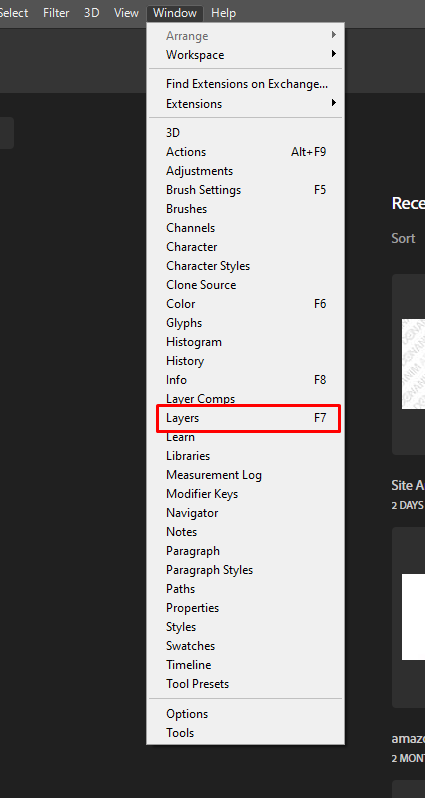Open the Properties panel
Screen dimensions: 425x798
click(246, 608)
